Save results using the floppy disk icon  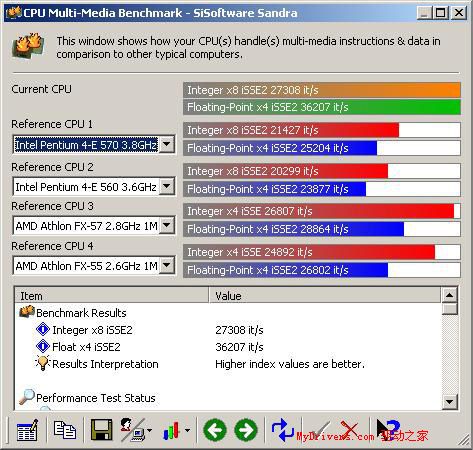[x=101, y=430]
